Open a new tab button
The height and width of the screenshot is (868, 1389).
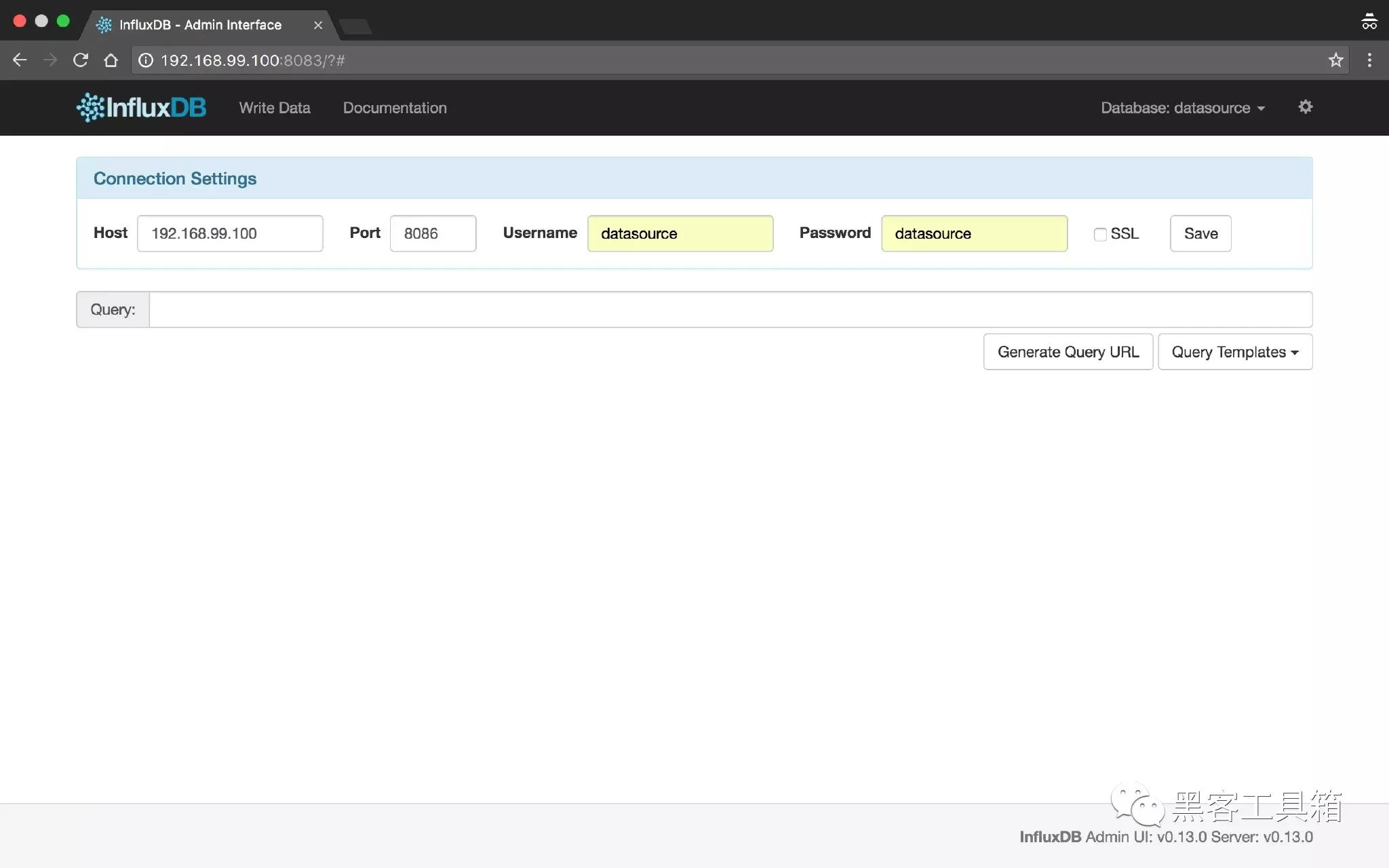pos(355,26)
